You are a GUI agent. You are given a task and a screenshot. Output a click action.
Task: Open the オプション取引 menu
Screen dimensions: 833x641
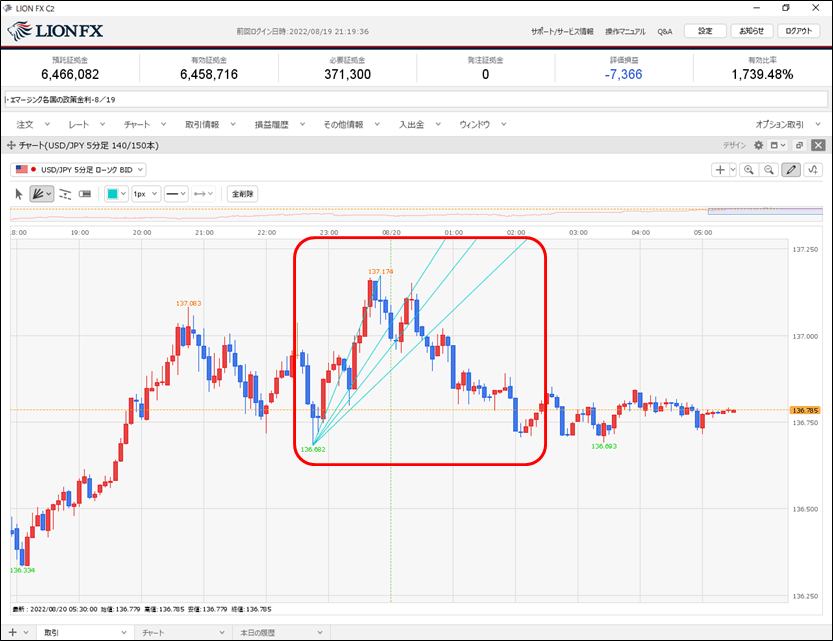[x=788, y=125]
